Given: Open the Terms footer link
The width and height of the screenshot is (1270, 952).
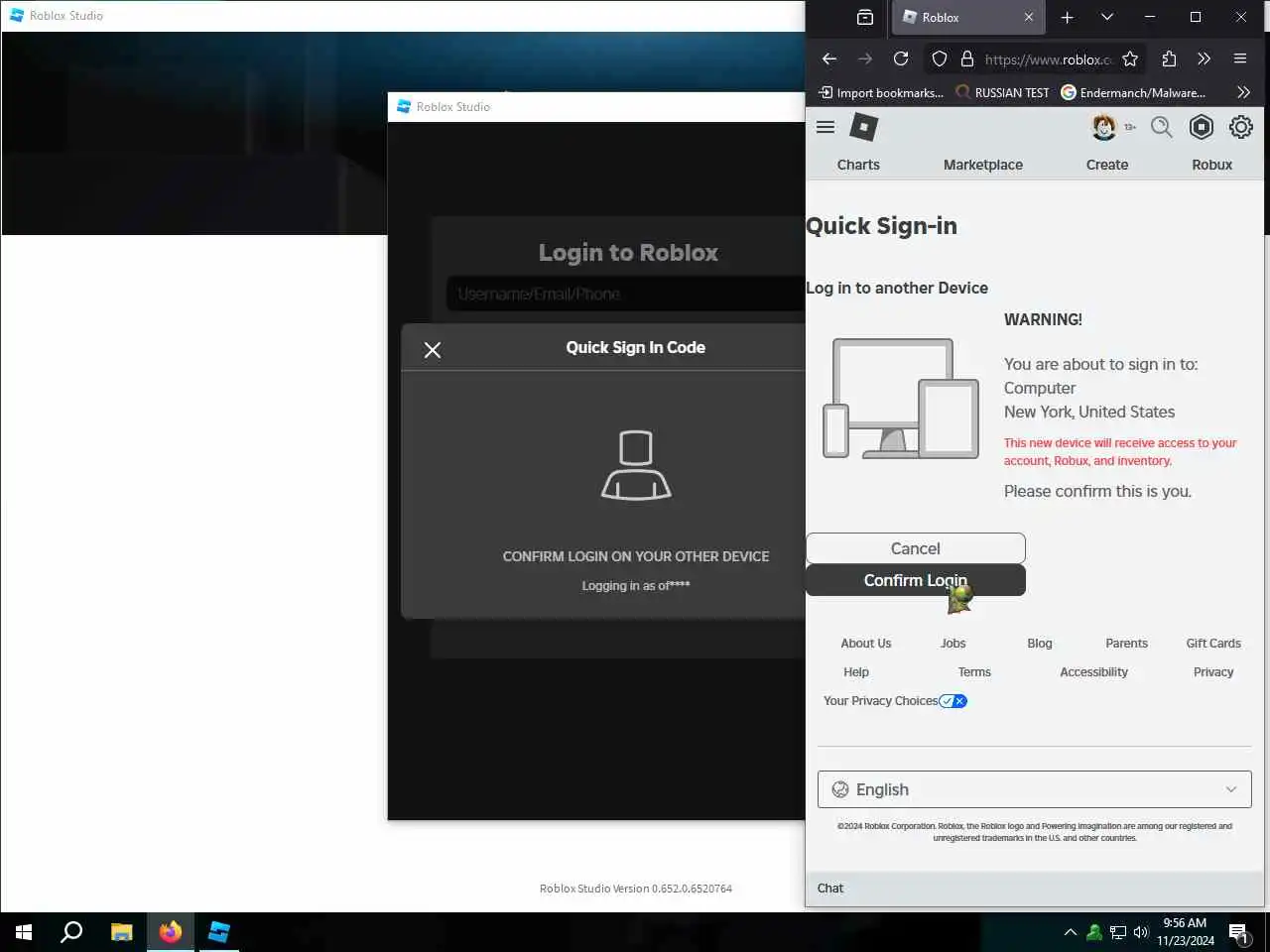Looking at the screenshot, I should click(974, 672).
